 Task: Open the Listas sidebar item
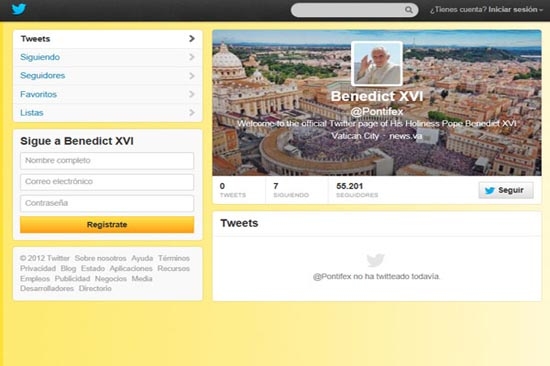point(107,113)
